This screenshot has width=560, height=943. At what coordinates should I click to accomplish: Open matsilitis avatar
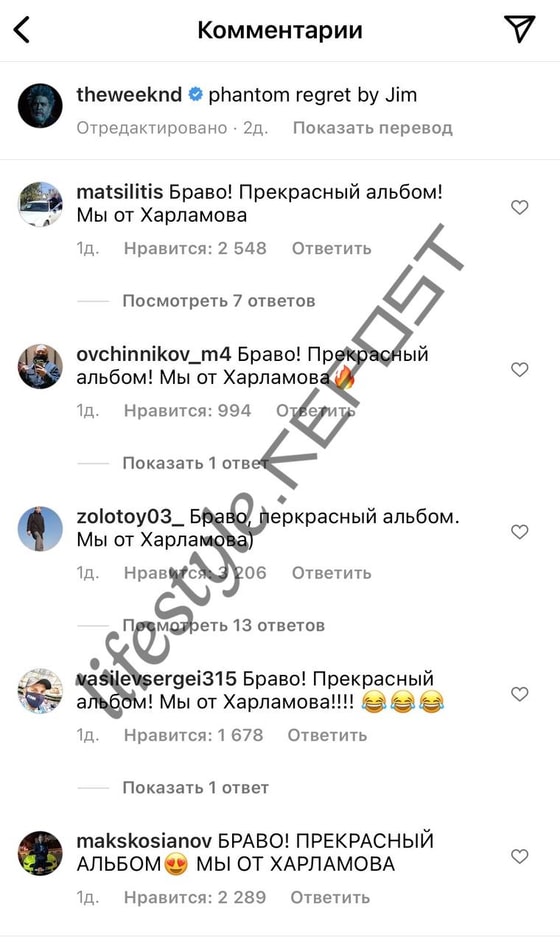tap(40, 204)
